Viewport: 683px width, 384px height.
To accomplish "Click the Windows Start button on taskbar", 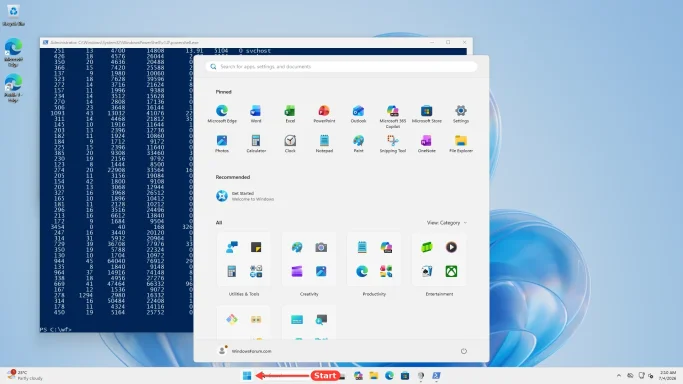I will point(247,375).
